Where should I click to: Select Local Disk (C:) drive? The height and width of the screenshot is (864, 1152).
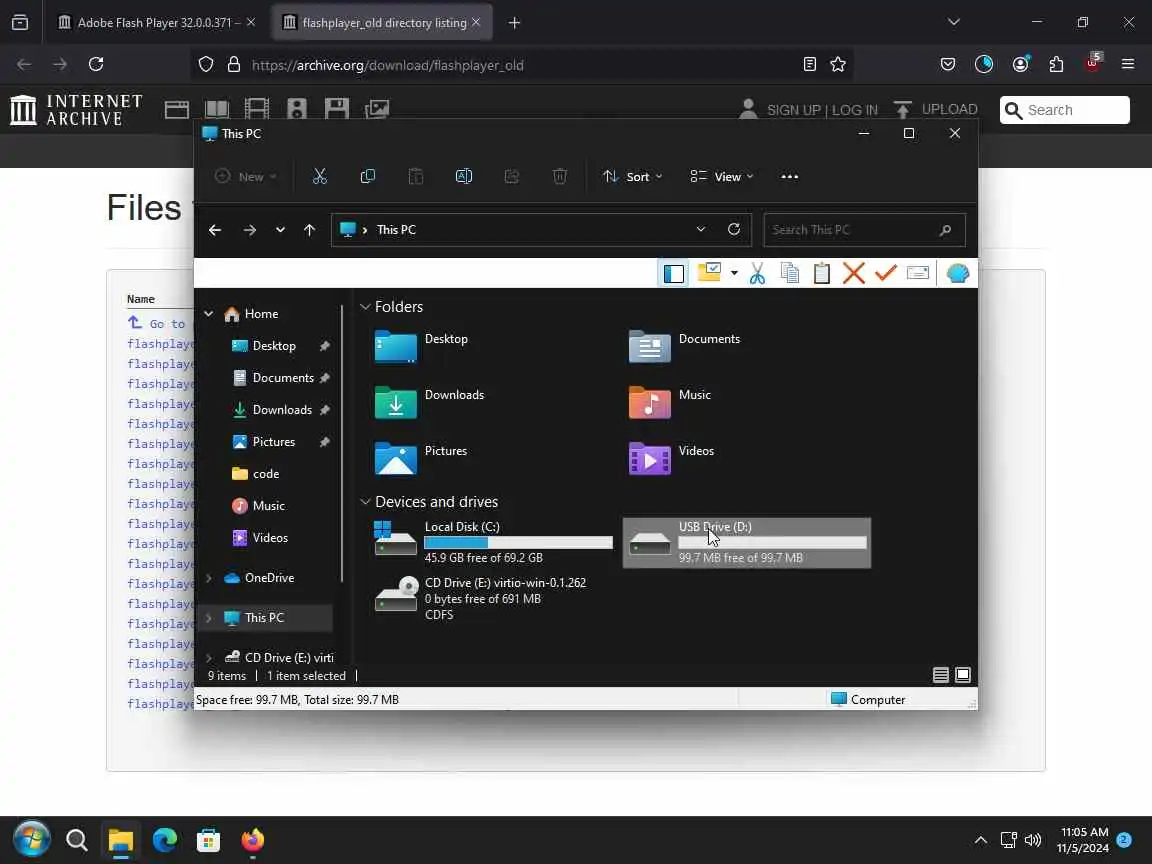click(x=492, y=543)
